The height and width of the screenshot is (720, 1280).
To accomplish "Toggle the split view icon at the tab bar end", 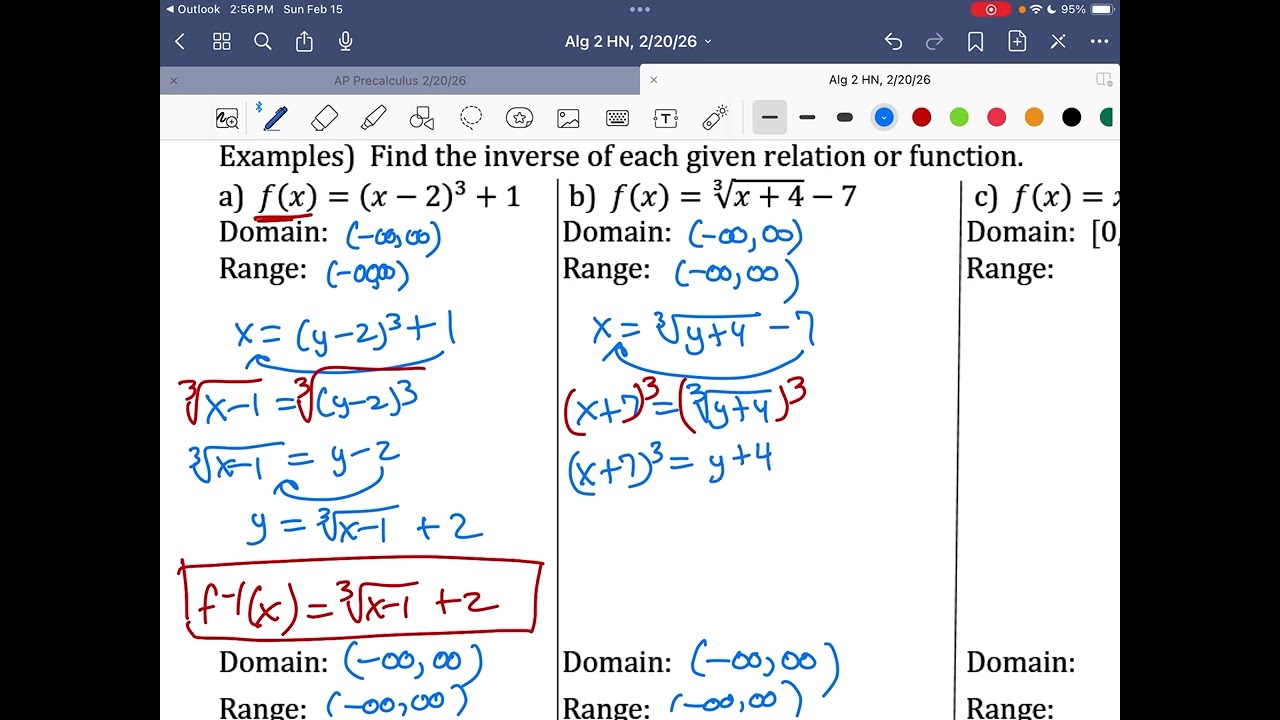I will [x=1103, y=80].
